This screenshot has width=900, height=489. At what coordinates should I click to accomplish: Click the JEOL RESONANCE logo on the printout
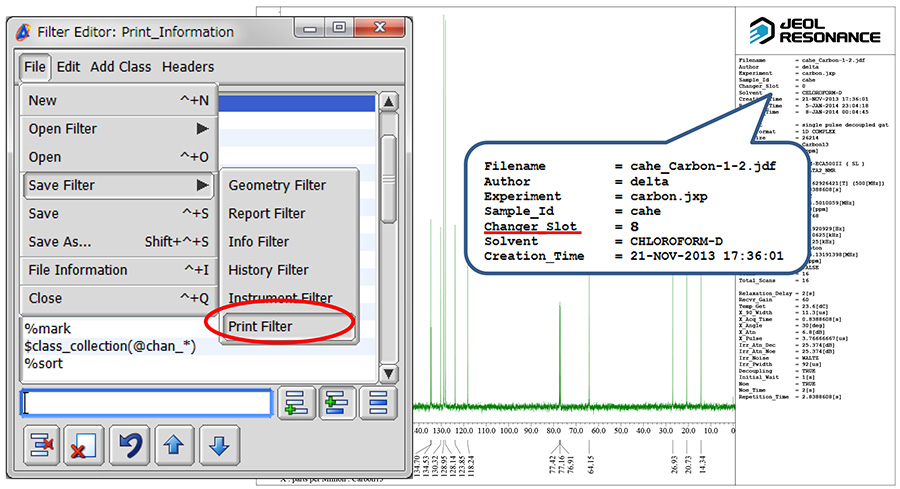pyautogui.click(x=814, y=31)
